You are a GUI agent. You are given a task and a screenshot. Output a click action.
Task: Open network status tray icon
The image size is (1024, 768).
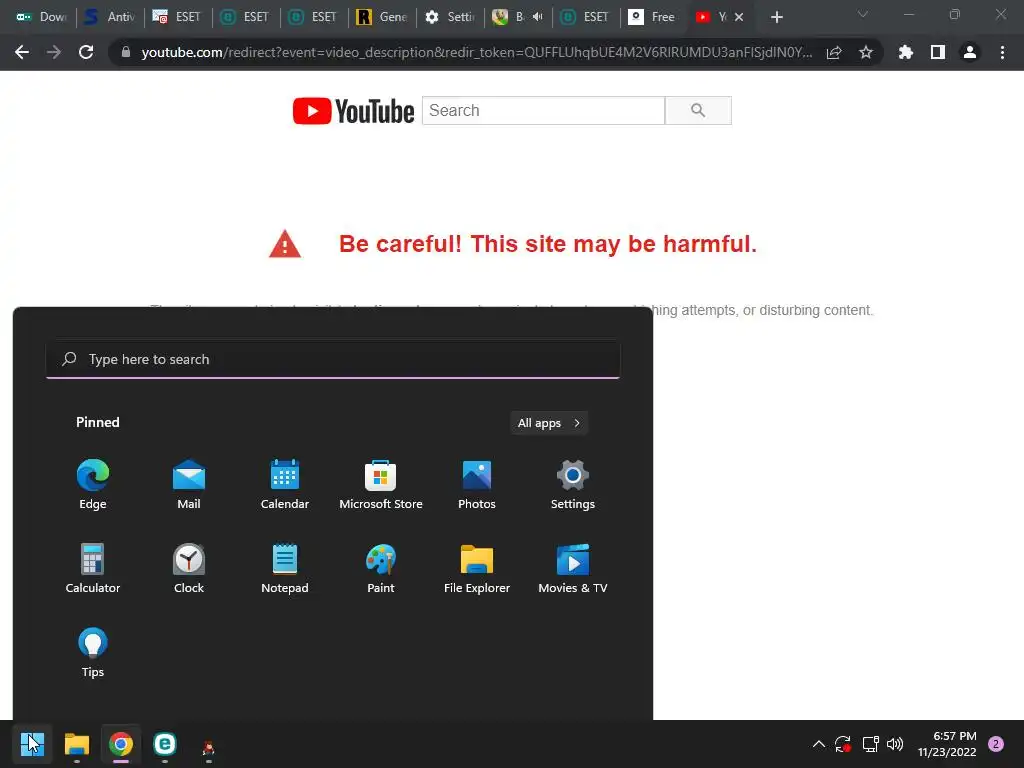pos(870,744)
